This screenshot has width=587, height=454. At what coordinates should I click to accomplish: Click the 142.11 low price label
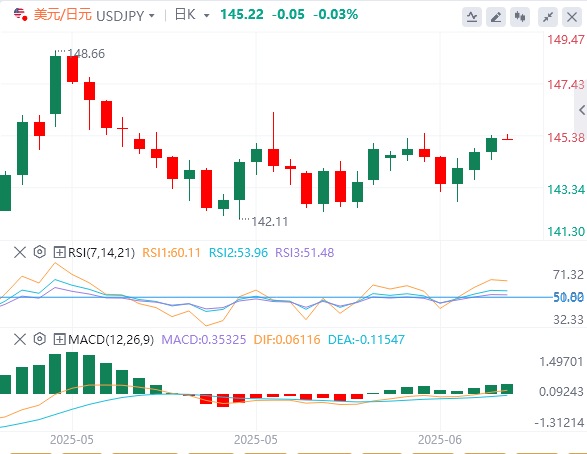(x=270, y=222)
